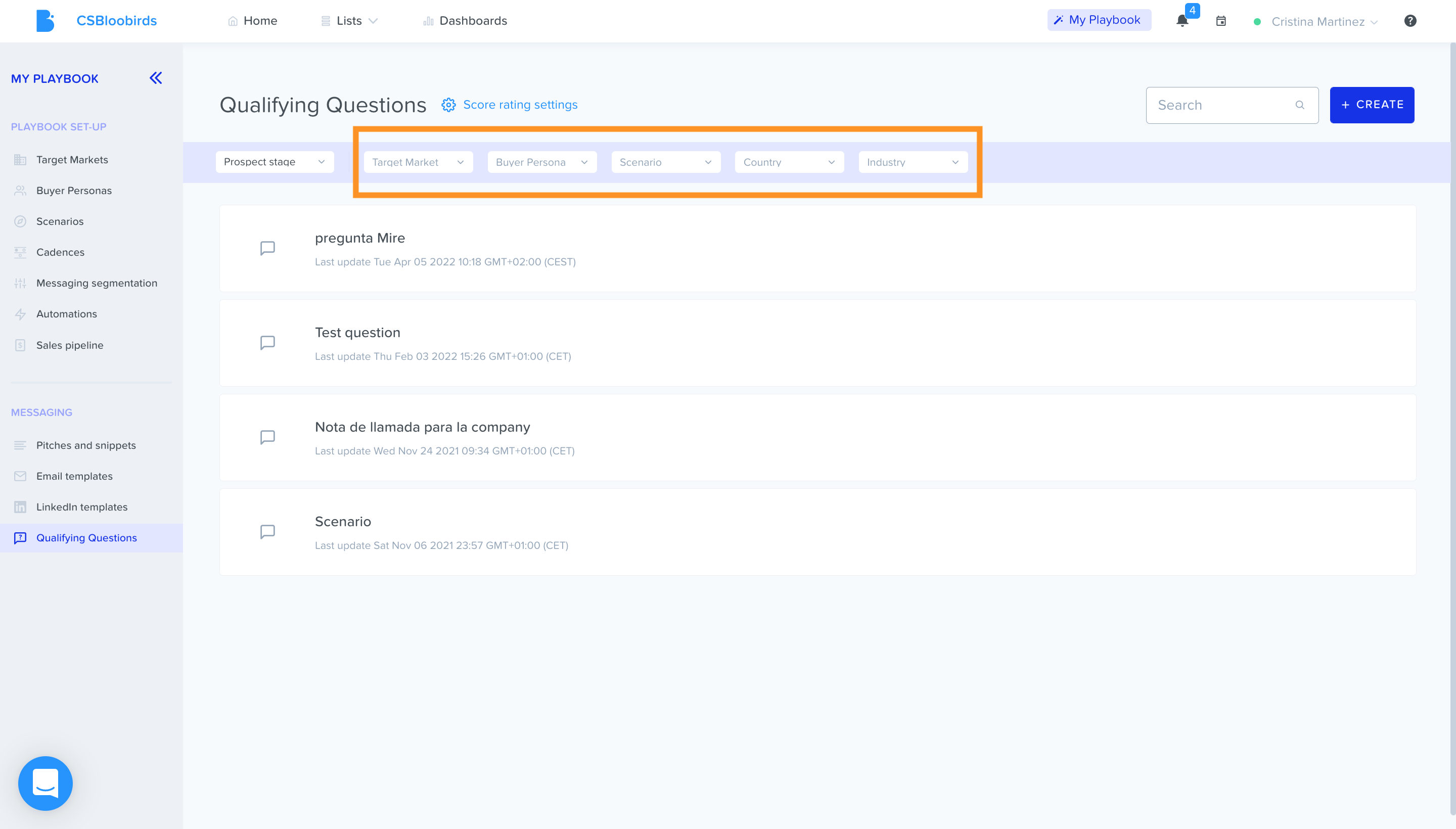The height and width of the screenshot is (829, 1456).
Task: Click the notification badge showing 4
Action: point(1193,10)
